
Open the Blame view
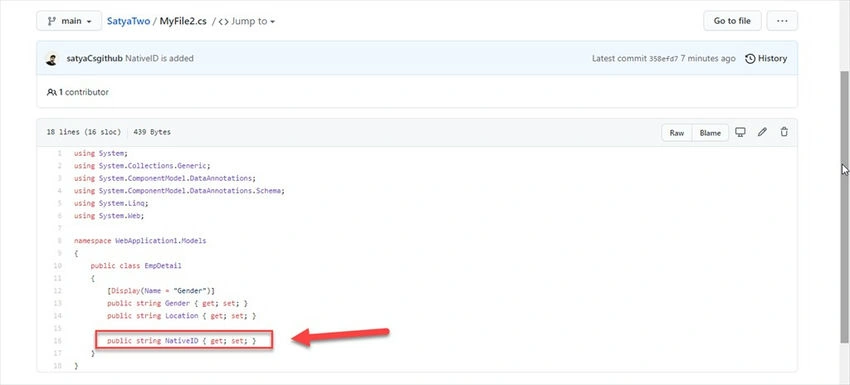coord(710,132)
